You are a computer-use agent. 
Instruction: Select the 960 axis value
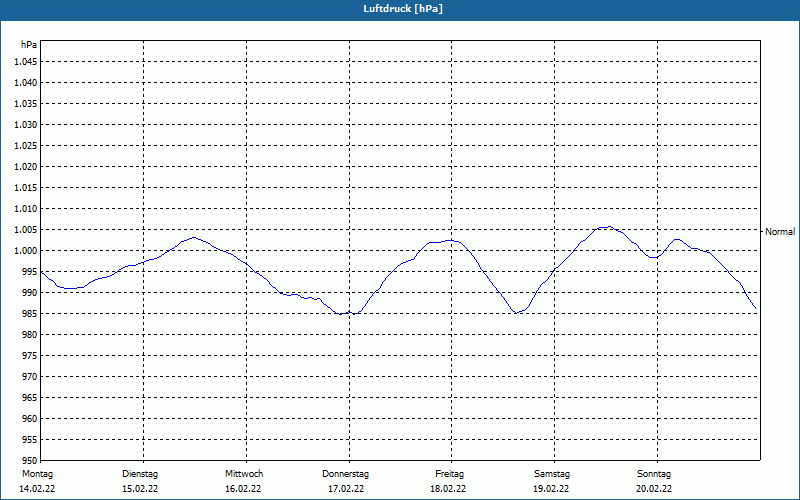point(30,418)
